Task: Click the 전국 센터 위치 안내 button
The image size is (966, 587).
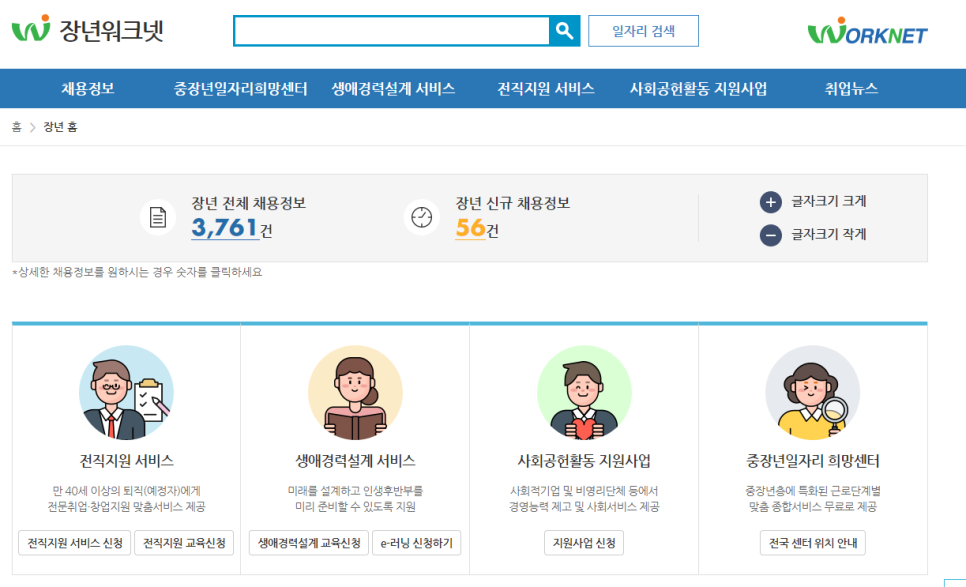Action: (x=813, y=543)
